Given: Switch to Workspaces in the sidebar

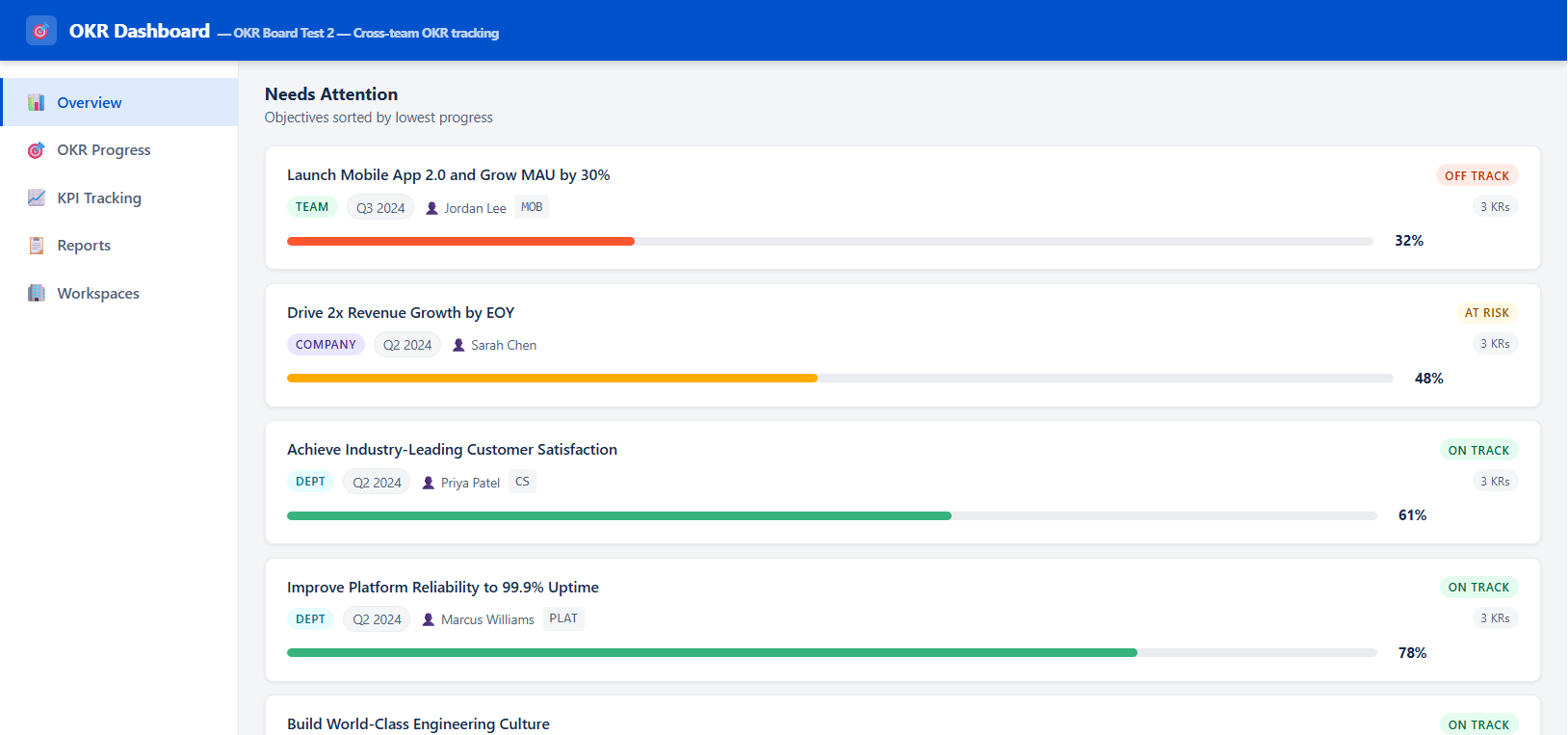Looking at the screenshot, I should [x=119, y=293].
